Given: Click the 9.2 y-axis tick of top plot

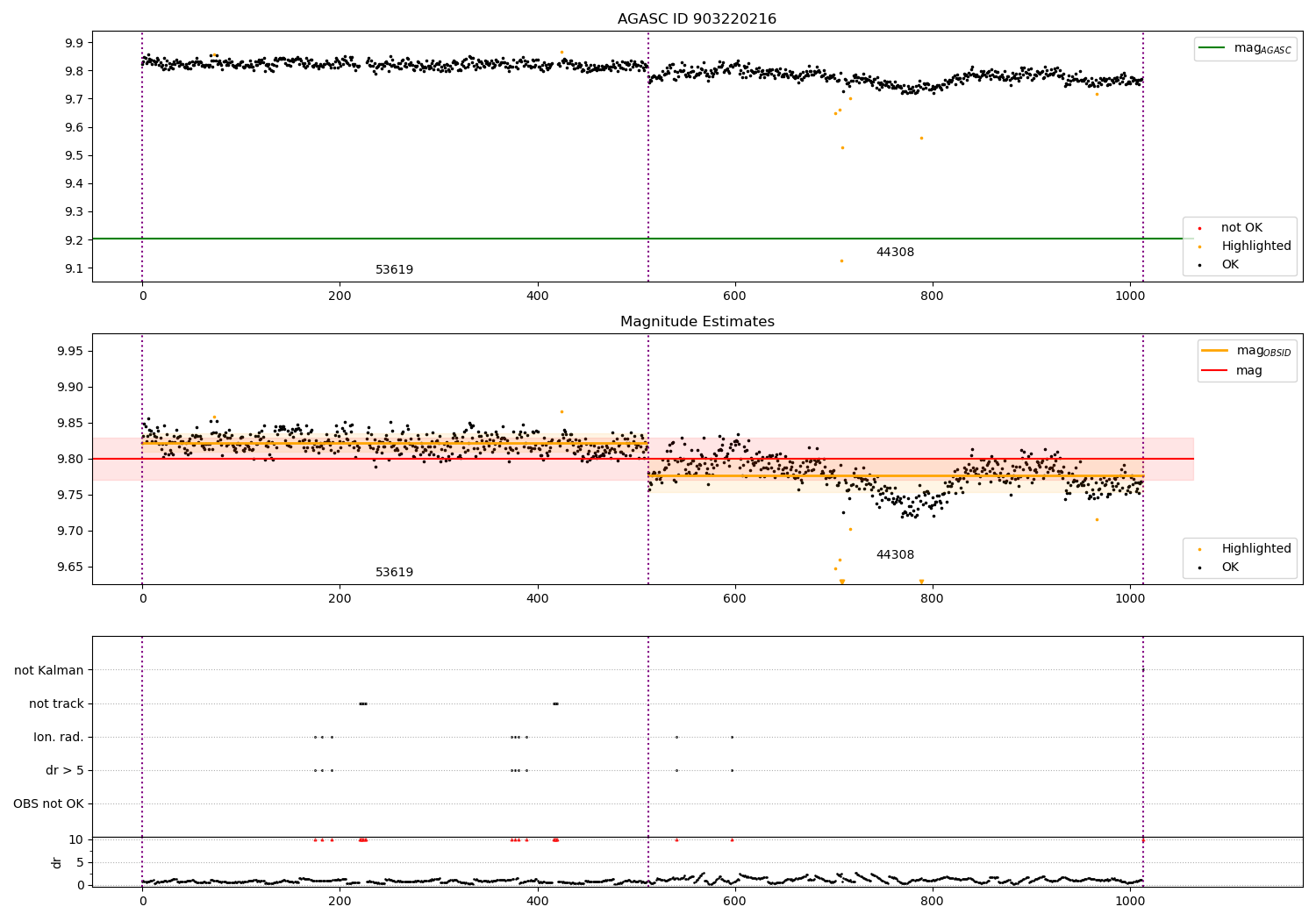Looking at the screenshot, I should point(74,240).
